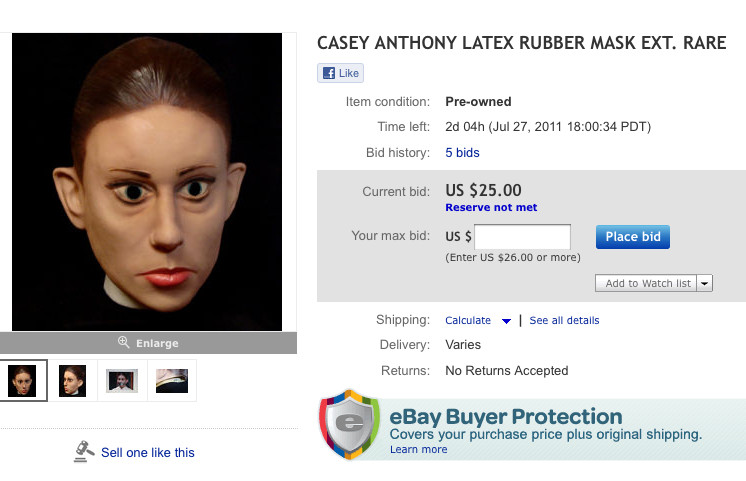The width and height of the screenshot is (746, 481).
Task: Open the 5 bids history link
Action: point(462,153)
